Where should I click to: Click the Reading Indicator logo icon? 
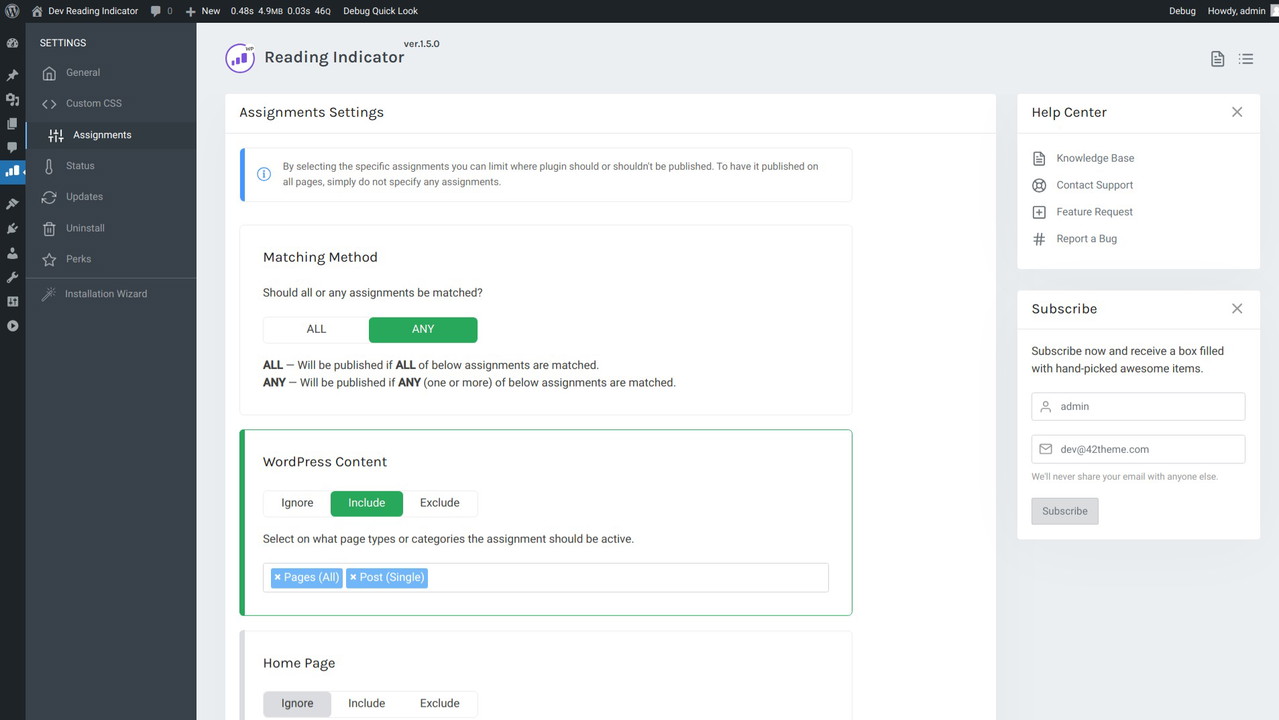coord(240,58)
